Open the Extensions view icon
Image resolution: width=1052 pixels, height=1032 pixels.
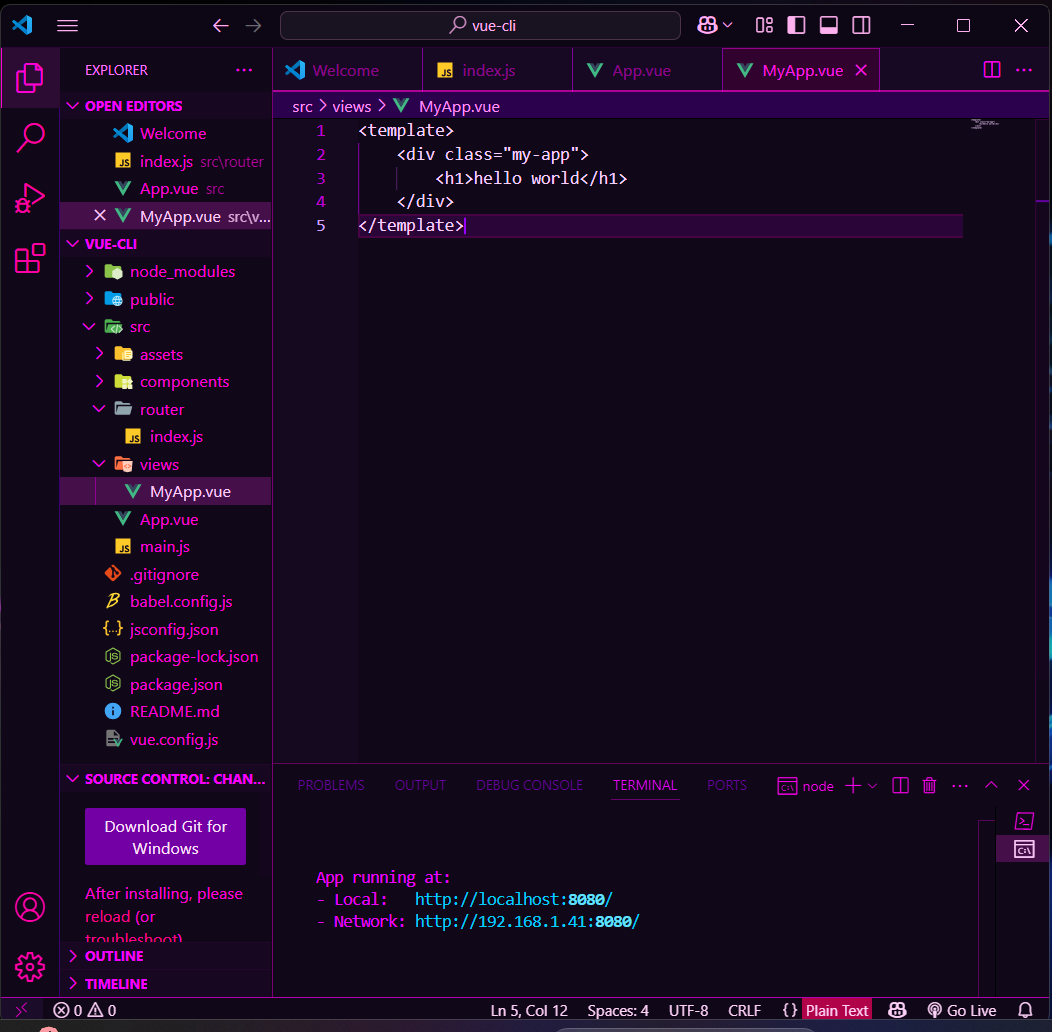coord(30,259)
